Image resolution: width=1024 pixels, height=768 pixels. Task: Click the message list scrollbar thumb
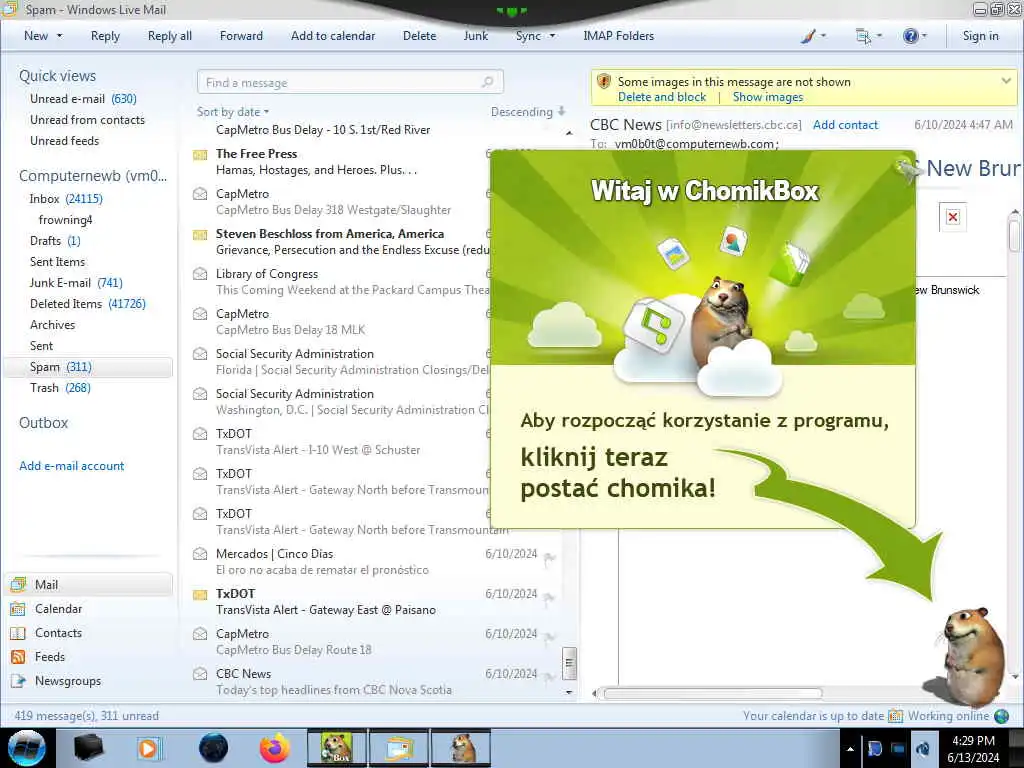click(569, 664)
